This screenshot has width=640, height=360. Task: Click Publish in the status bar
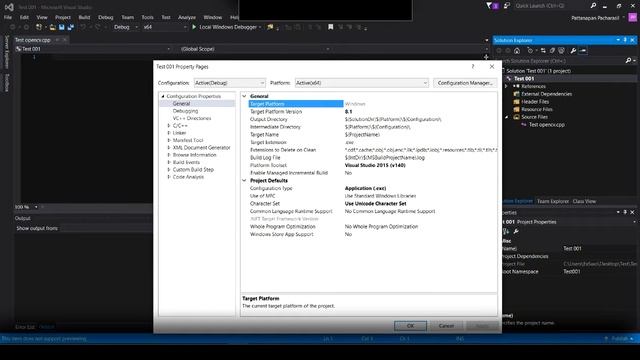(x=620, y=339)
